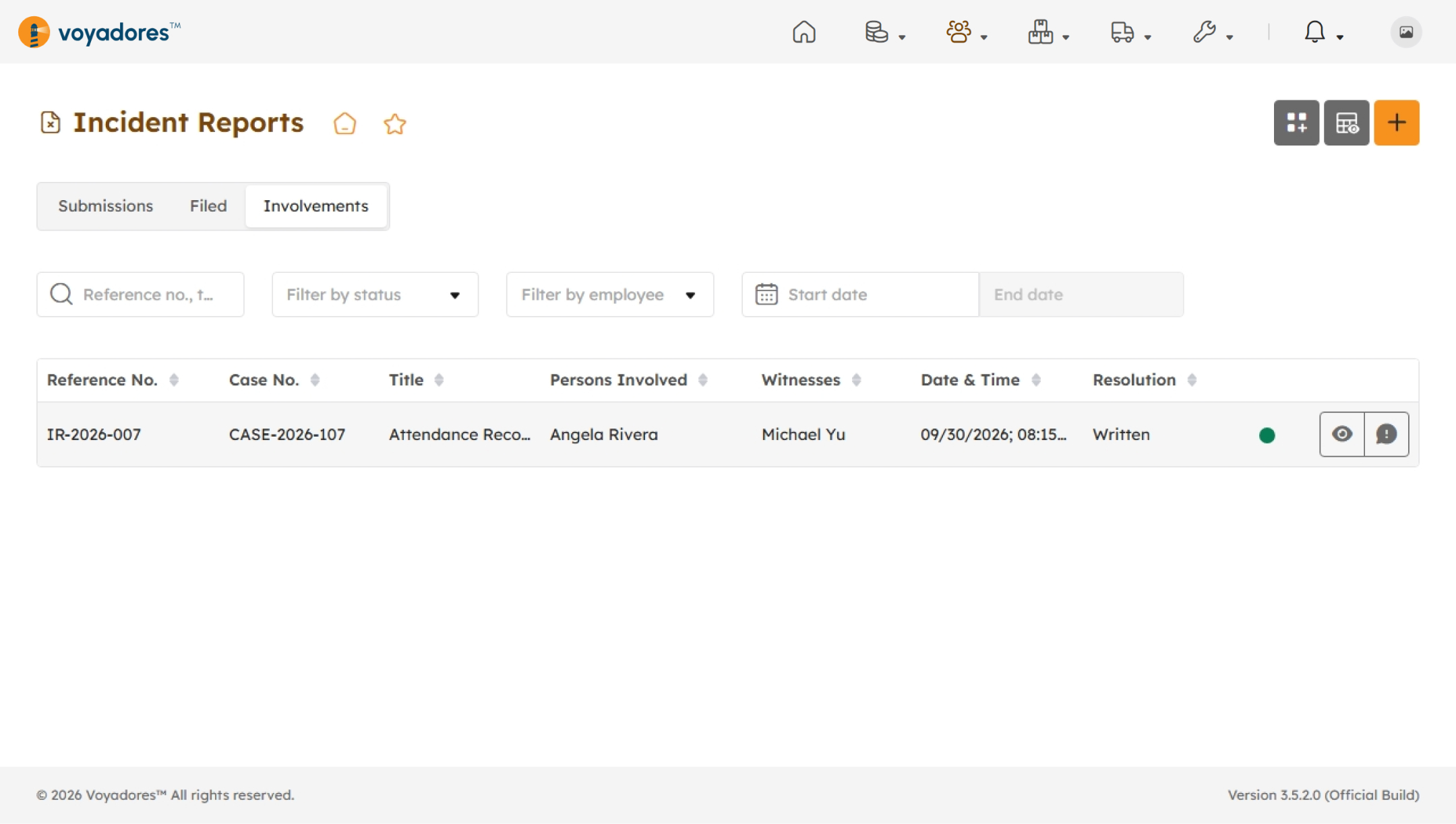Click the exclamation comment icon for IR-2026-007
The image size is (1456, 824).
tap(1387, 434)
